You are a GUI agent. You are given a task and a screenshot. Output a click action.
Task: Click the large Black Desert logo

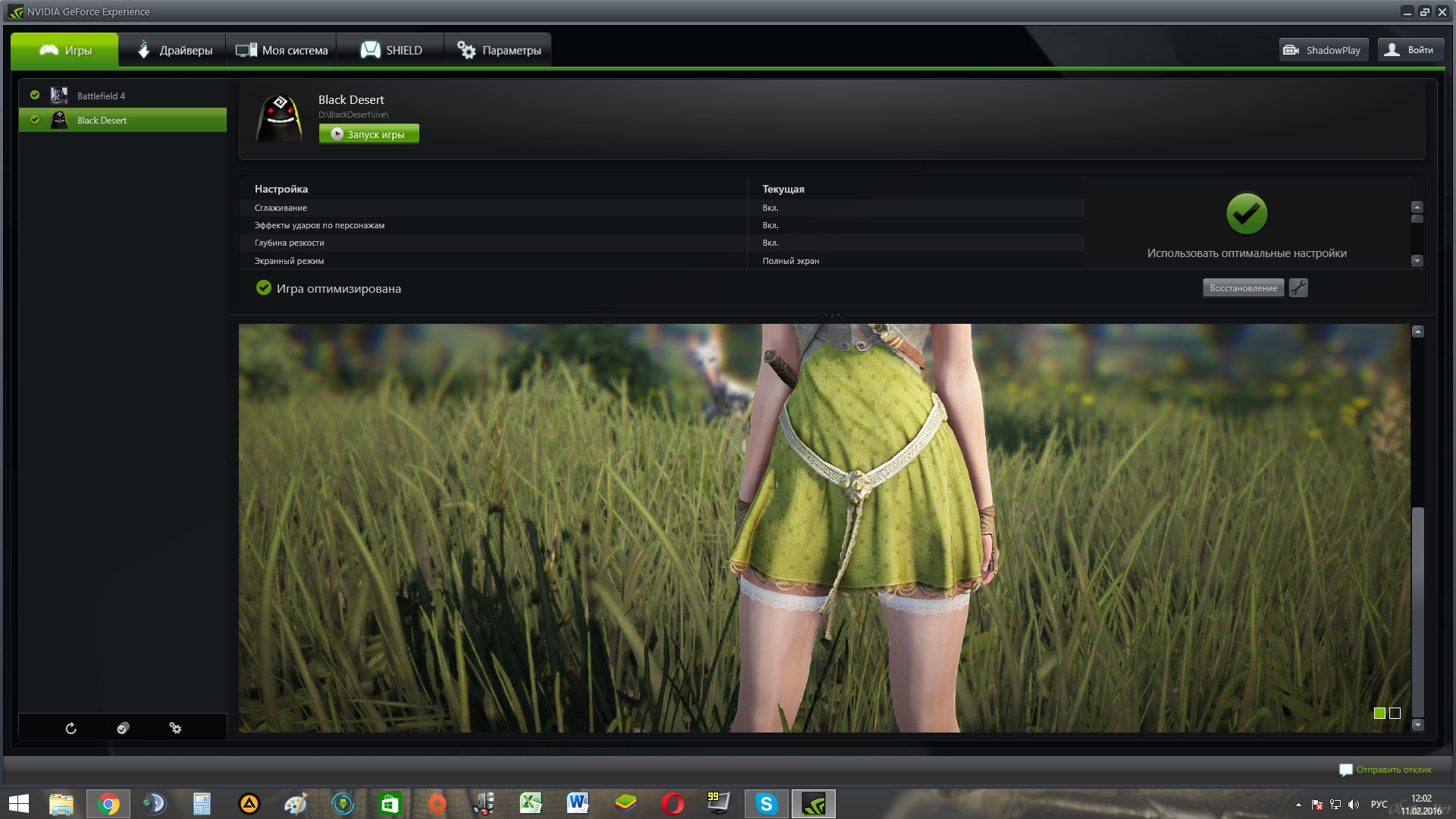point(279,118)
